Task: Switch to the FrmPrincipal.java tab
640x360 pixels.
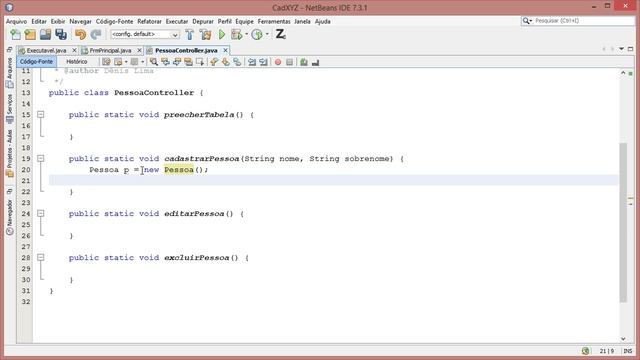Action: (x=110, y=50)
